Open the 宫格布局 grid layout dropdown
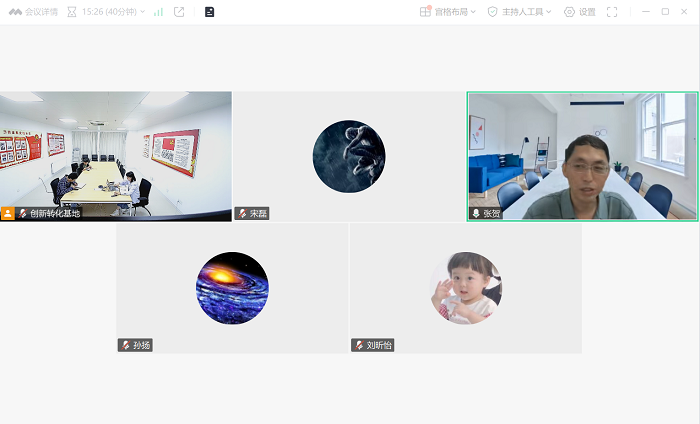Image resolution: width=700 pixels, height=424 pixels. click(448, 12)
